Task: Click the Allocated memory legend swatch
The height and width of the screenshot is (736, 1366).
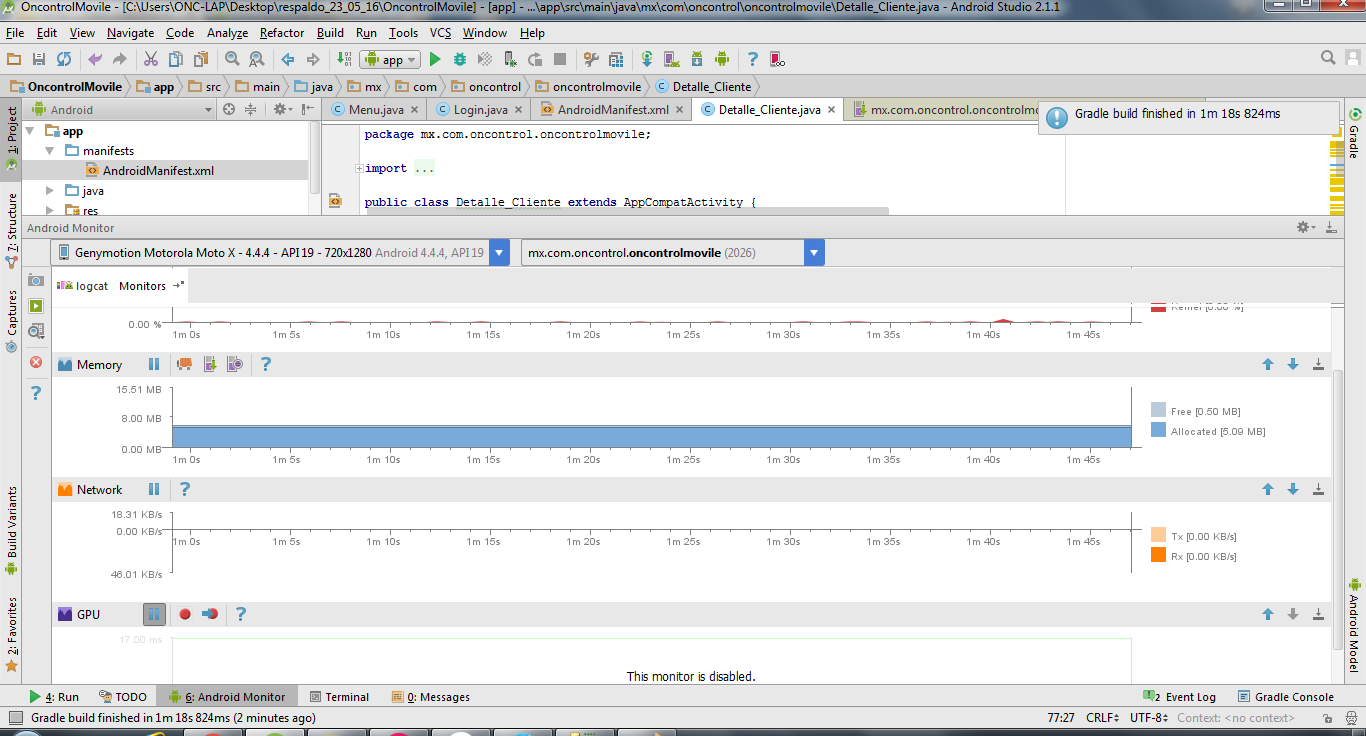Action: (1158, 430)
